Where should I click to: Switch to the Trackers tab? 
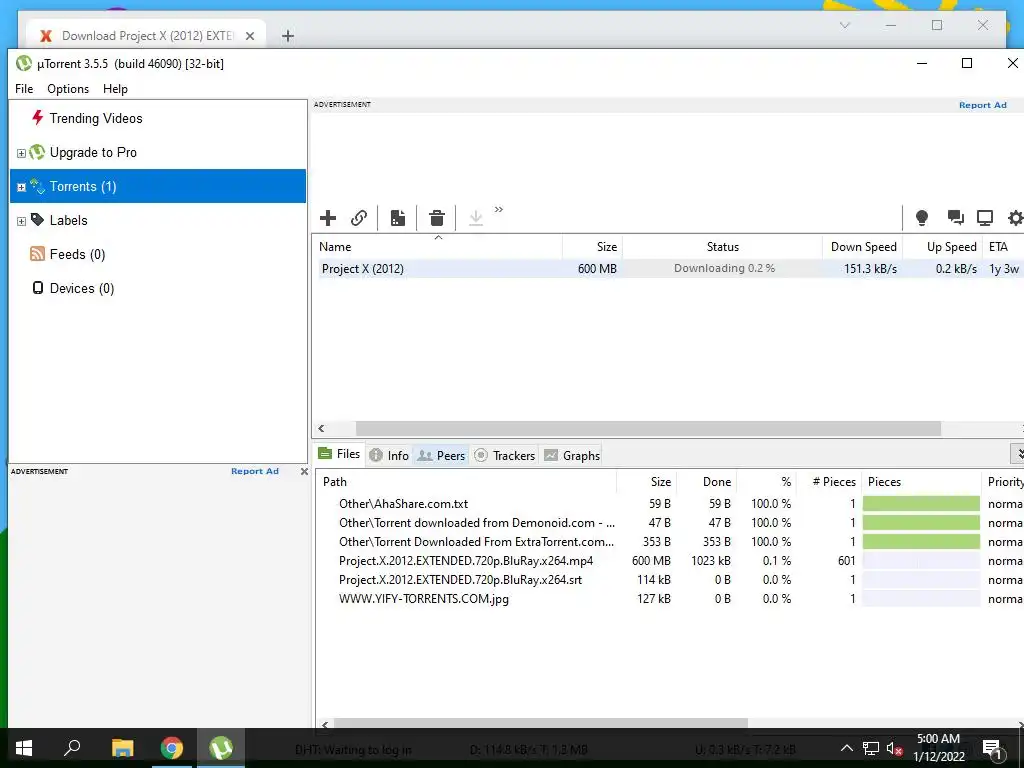click(x=505, y=455)
